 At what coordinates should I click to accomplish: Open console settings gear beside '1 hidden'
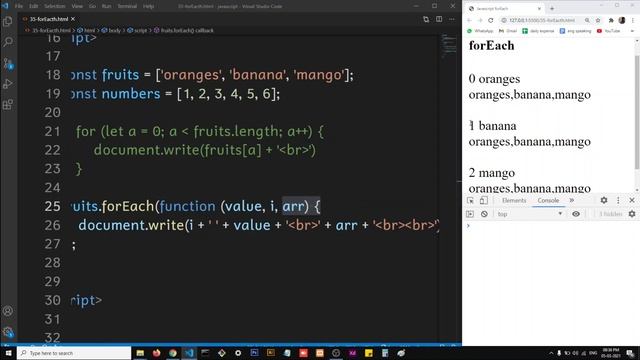[632, 214]
